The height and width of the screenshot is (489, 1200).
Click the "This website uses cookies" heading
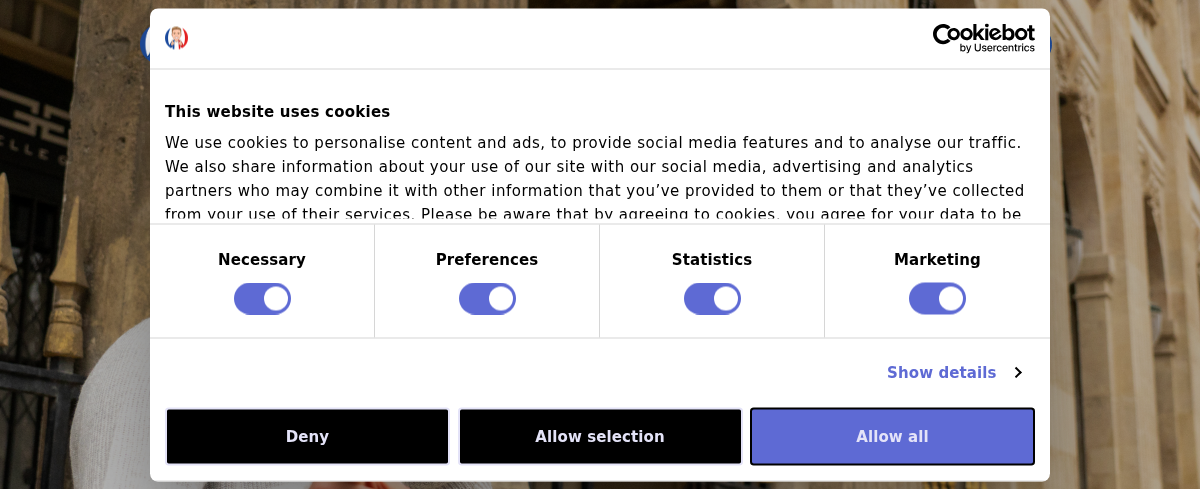coord(277,112)
